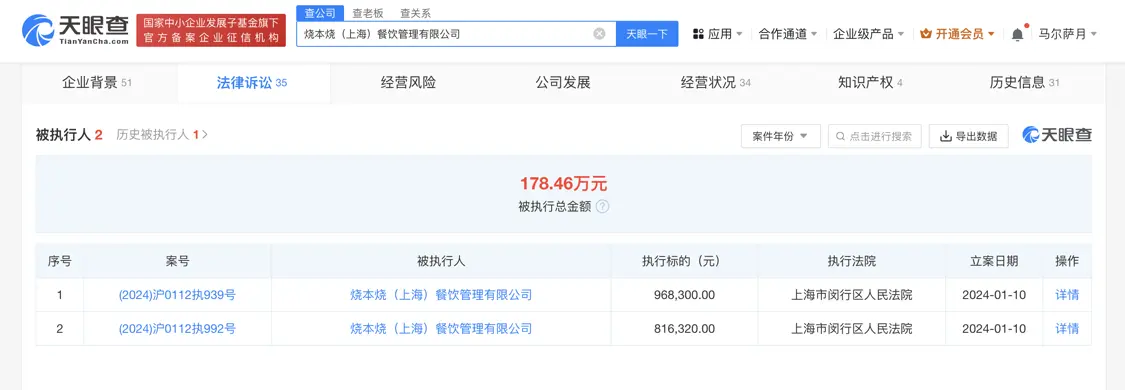
Task: Click the amount 968,300.00
Action: click(x=684, y=295)
